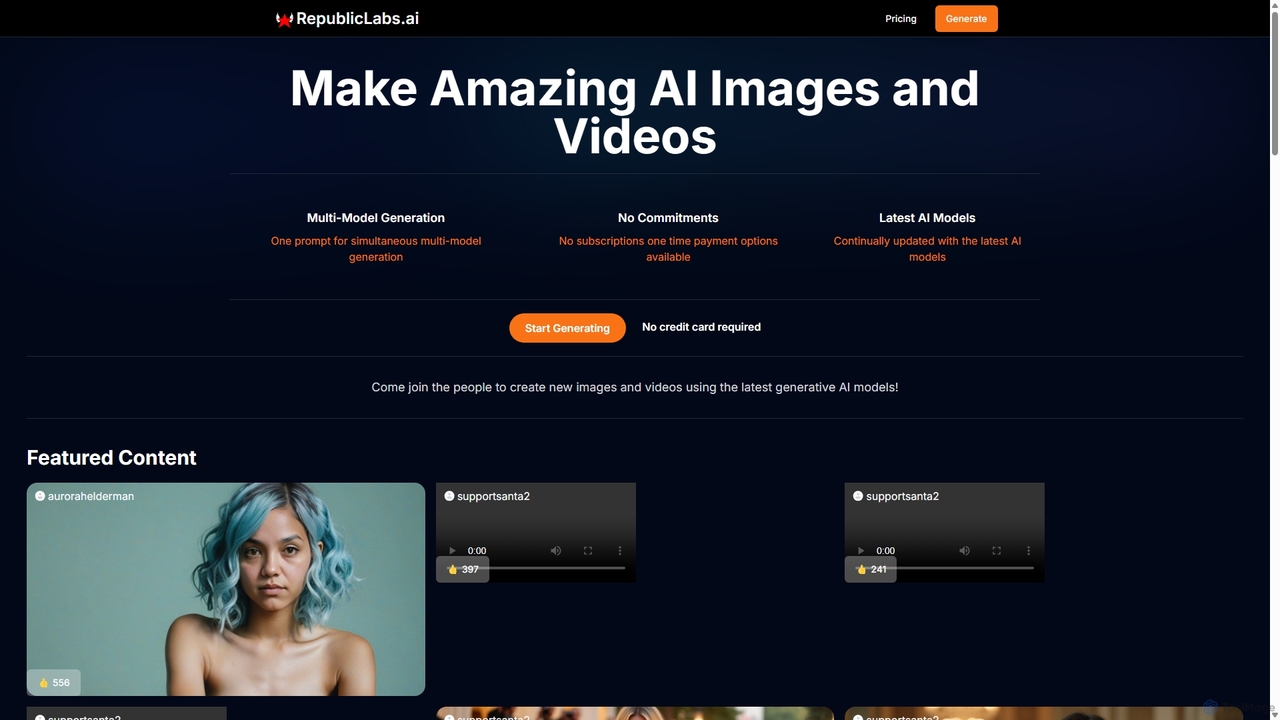Click the 'Multi-Model Generation' heading
This screenshot has width=1280, height=720.
pos(376,217)
